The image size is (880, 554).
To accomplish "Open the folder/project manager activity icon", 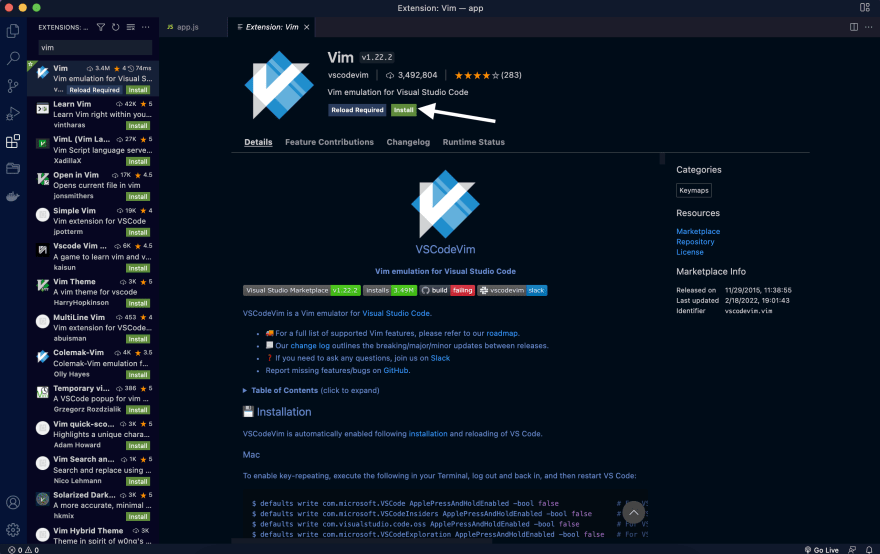I will 13,168.
